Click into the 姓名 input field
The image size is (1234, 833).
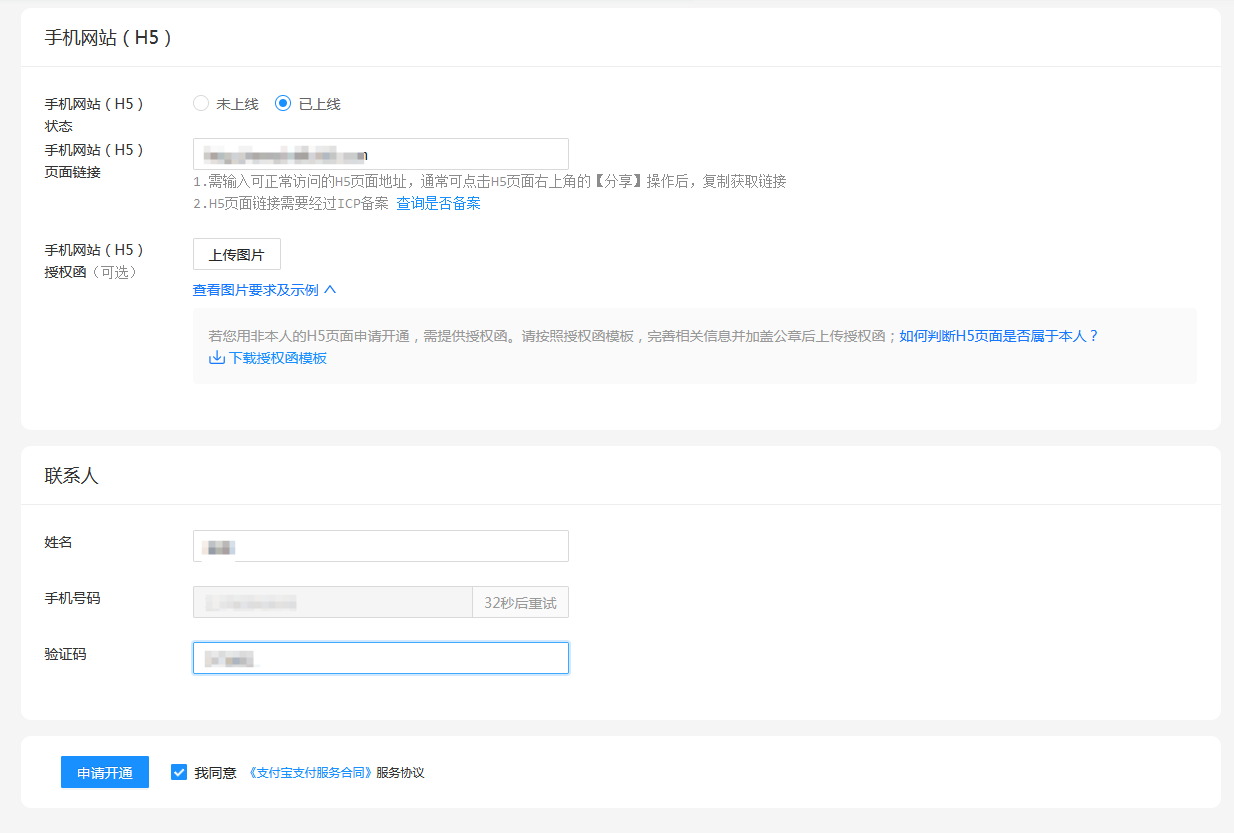(x=380, y=546)
